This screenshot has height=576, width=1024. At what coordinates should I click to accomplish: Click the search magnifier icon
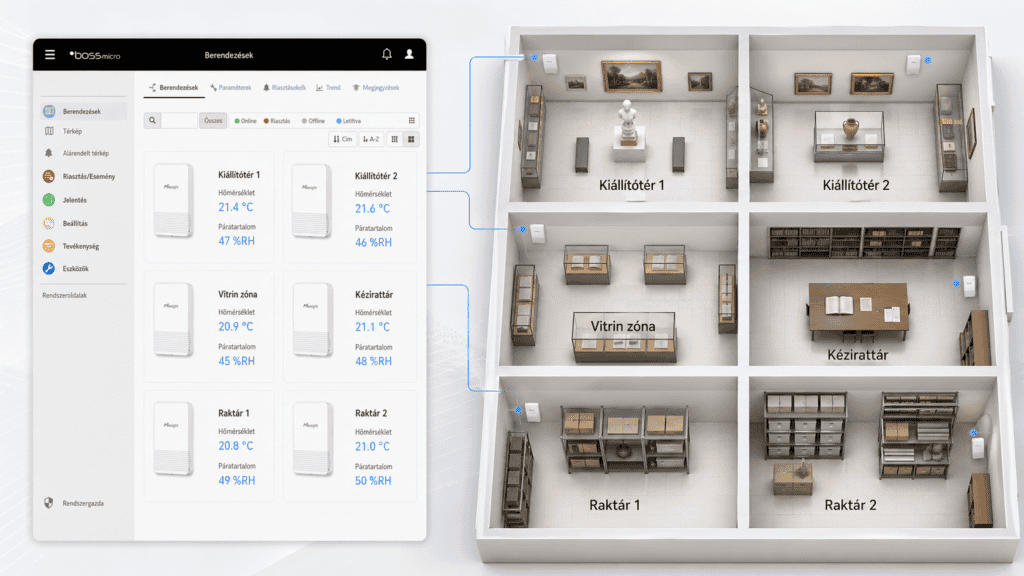(x=152, y=121)
